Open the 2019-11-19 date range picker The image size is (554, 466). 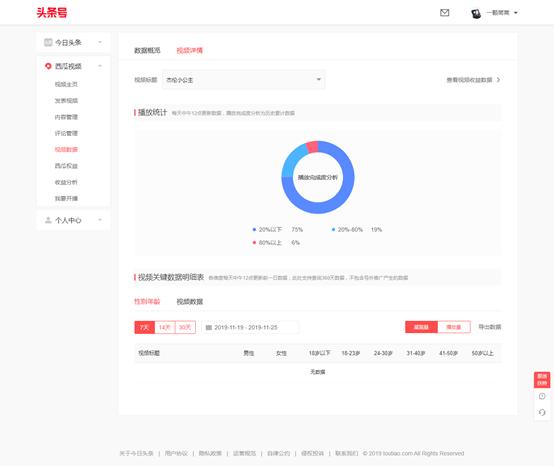(x=250, y=328)
